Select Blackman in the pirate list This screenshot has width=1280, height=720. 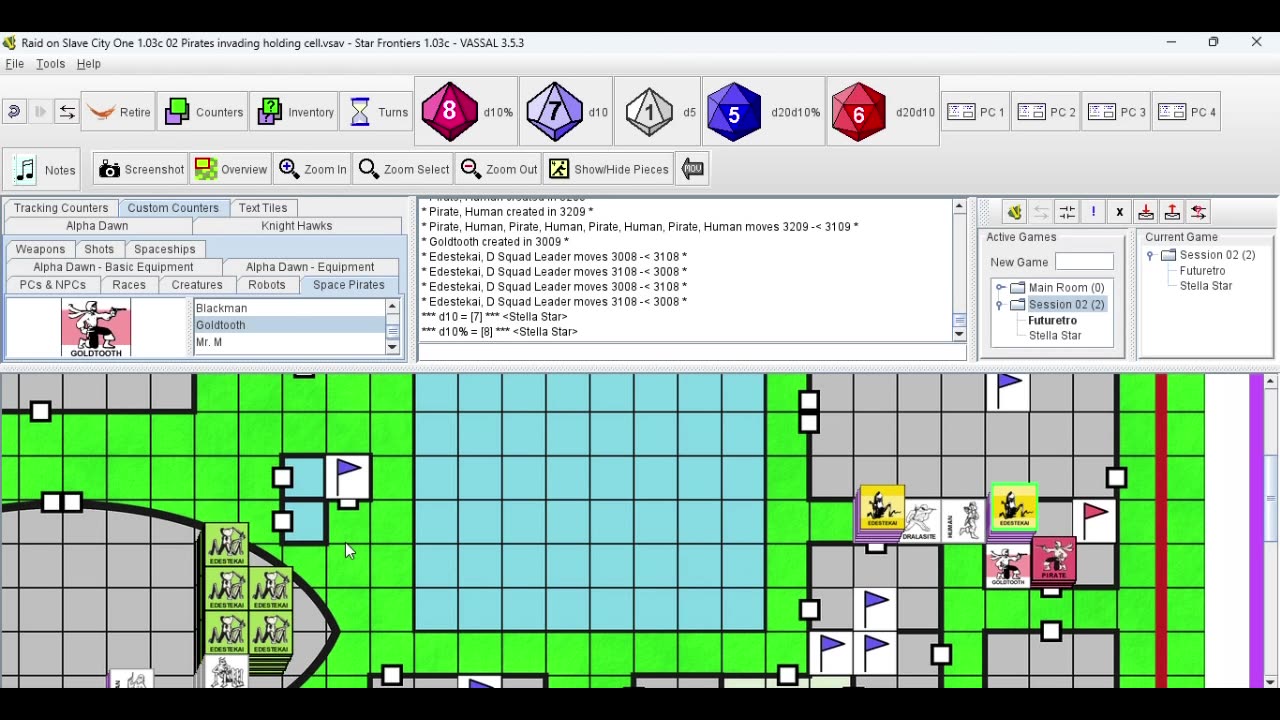289,308
